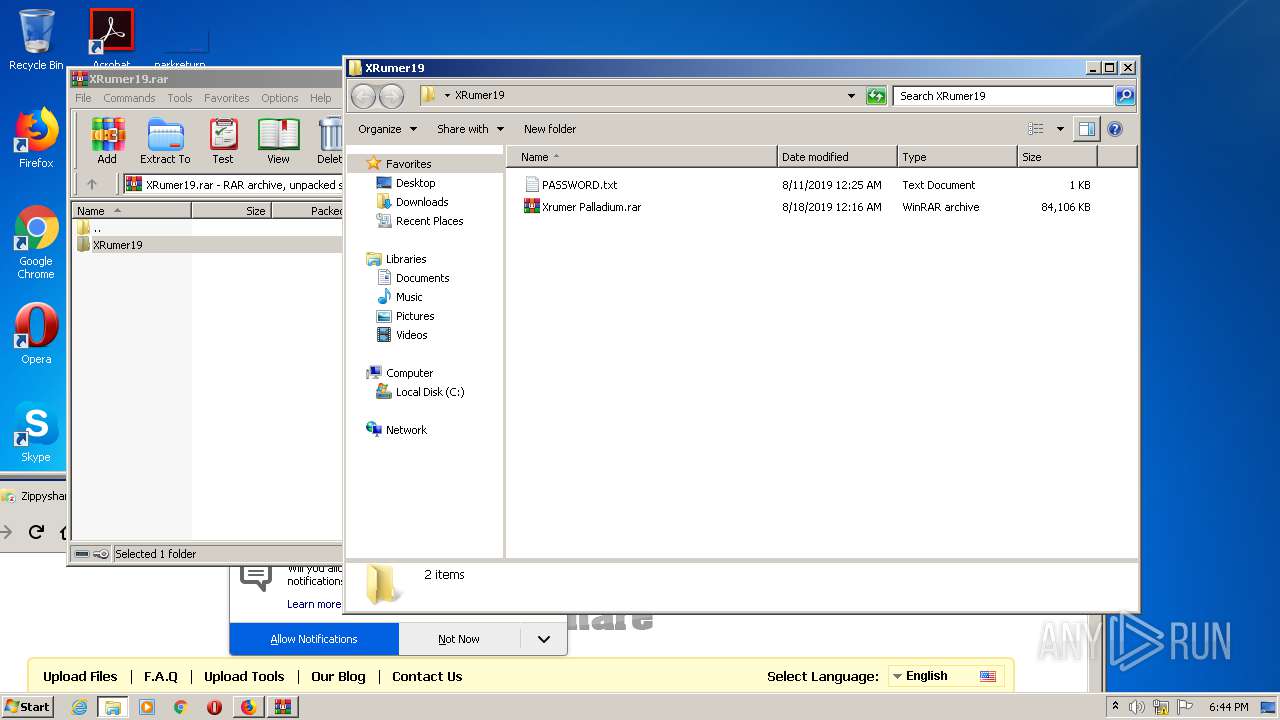The image size is (1280, 720).
Task: Open the Share with dropdown
Action: pos(470,129)
